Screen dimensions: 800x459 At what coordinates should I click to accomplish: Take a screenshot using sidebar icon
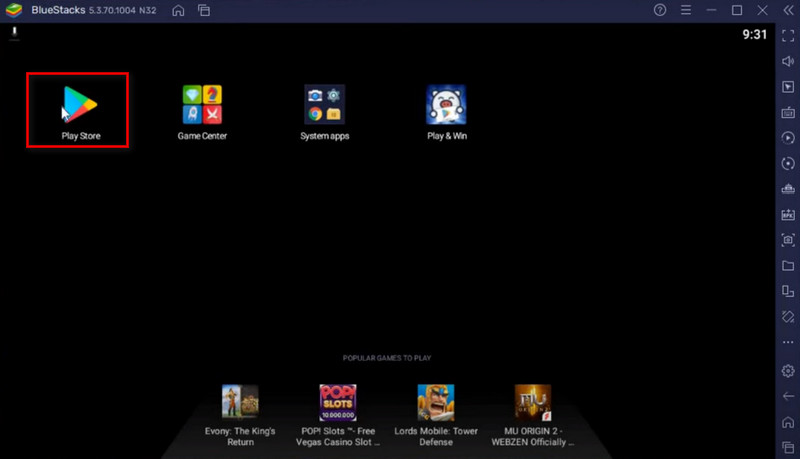click(x=788, y=240)
